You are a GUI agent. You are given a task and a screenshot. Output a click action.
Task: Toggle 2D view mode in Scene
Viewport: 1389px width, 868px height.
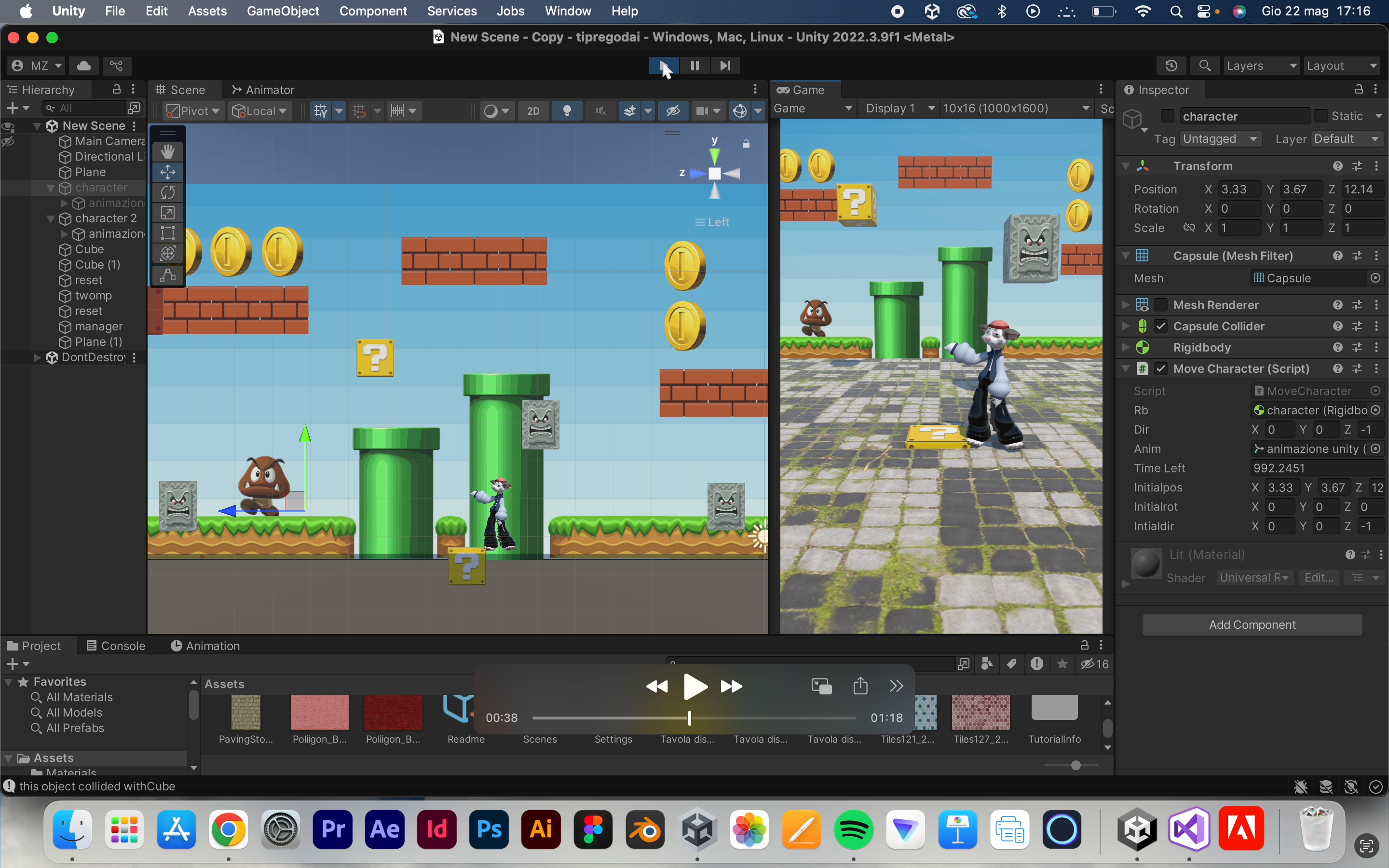pos(533,111)
